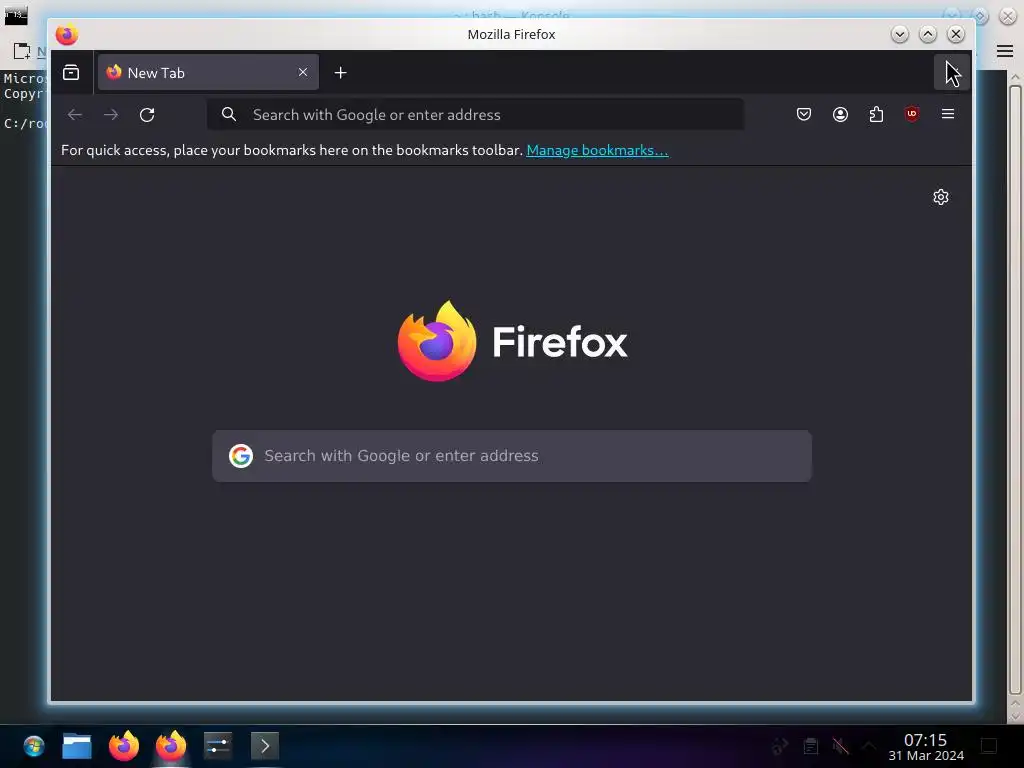Image resolution: width=1024 pixels, height=768 pixels.
Task: Close the Konsole window
Action: (x=1008, y=16)
